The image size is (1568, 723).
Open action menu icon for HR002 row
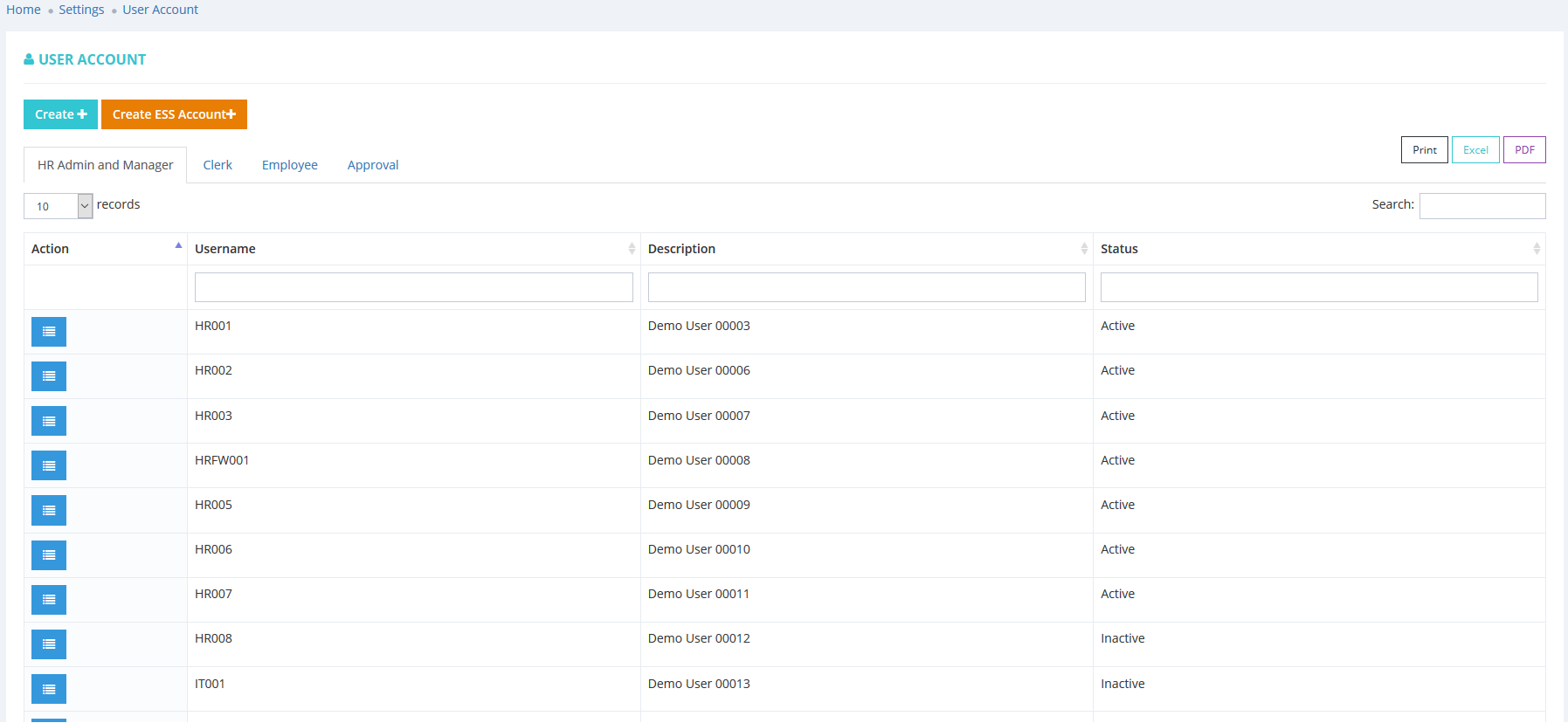click(x=49, y=376)
